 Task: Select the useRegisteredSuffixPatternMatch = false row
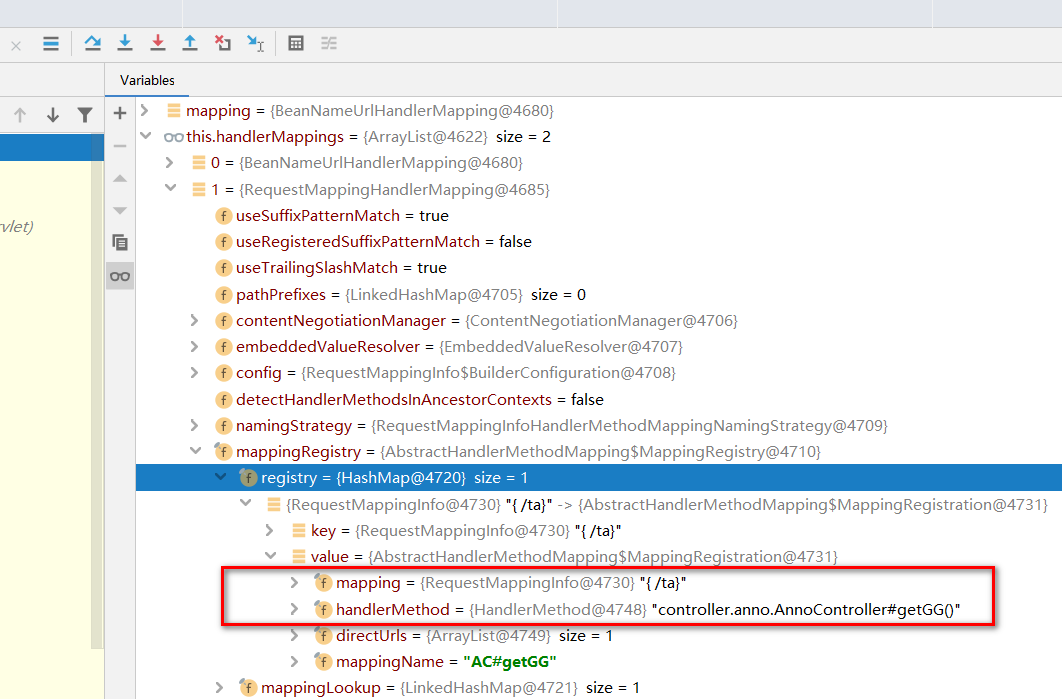599,242
